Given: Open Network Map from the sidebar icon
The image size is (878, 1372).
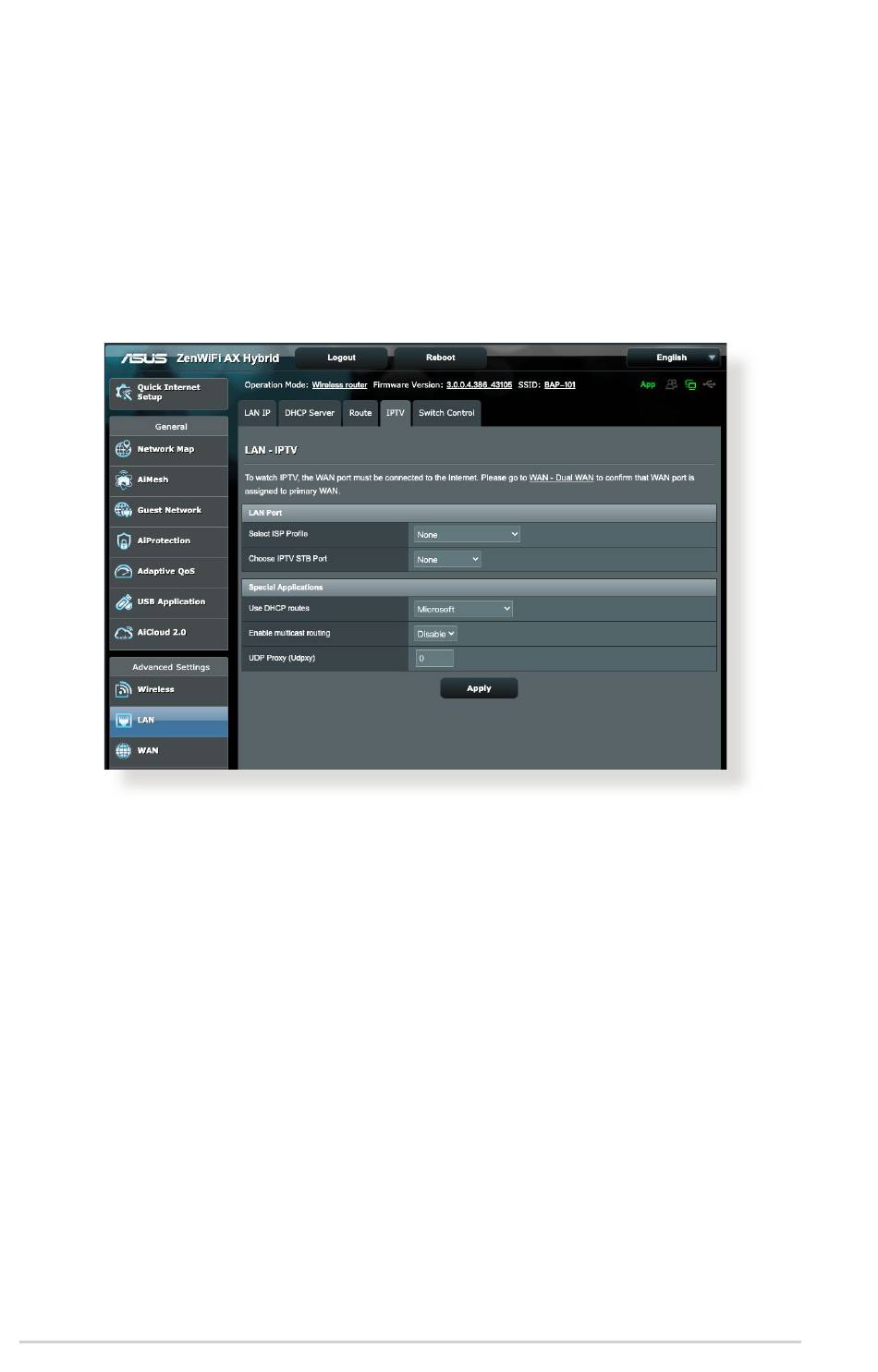Looking at the screenshot, I should [x=123, y=449].
